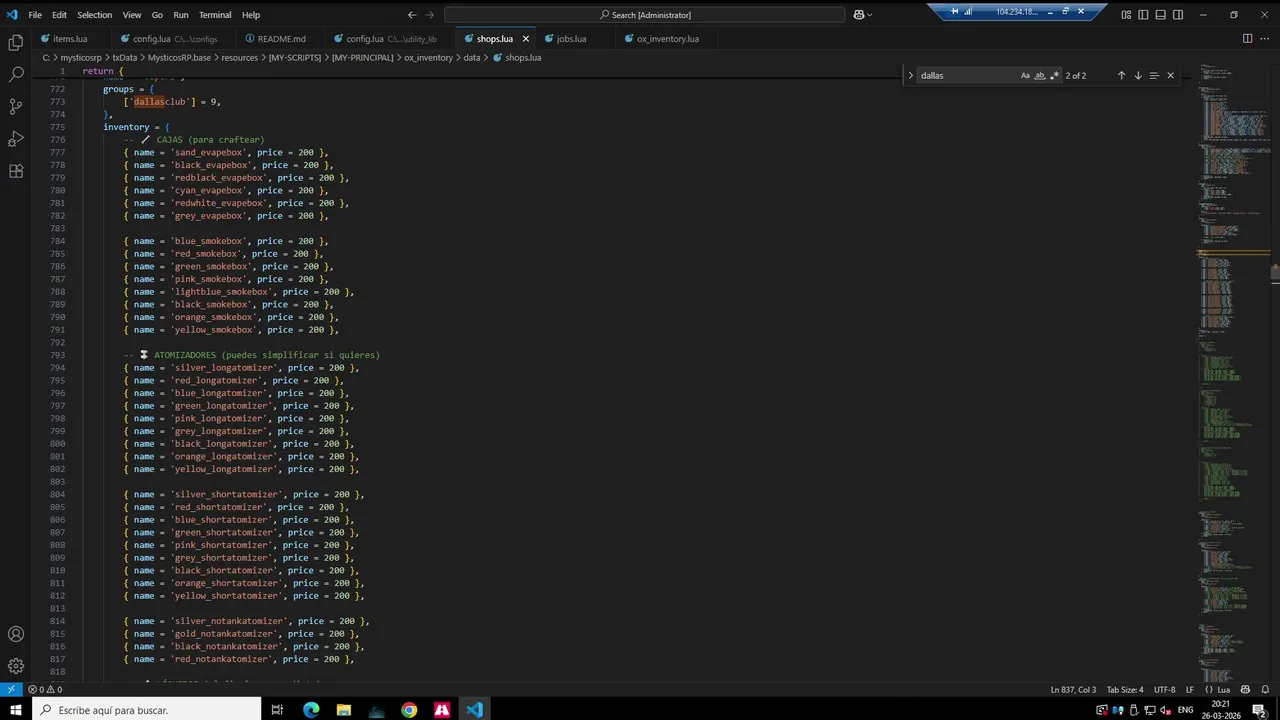Open the Edit menu

pyautogui.click(x=59, y=15)
